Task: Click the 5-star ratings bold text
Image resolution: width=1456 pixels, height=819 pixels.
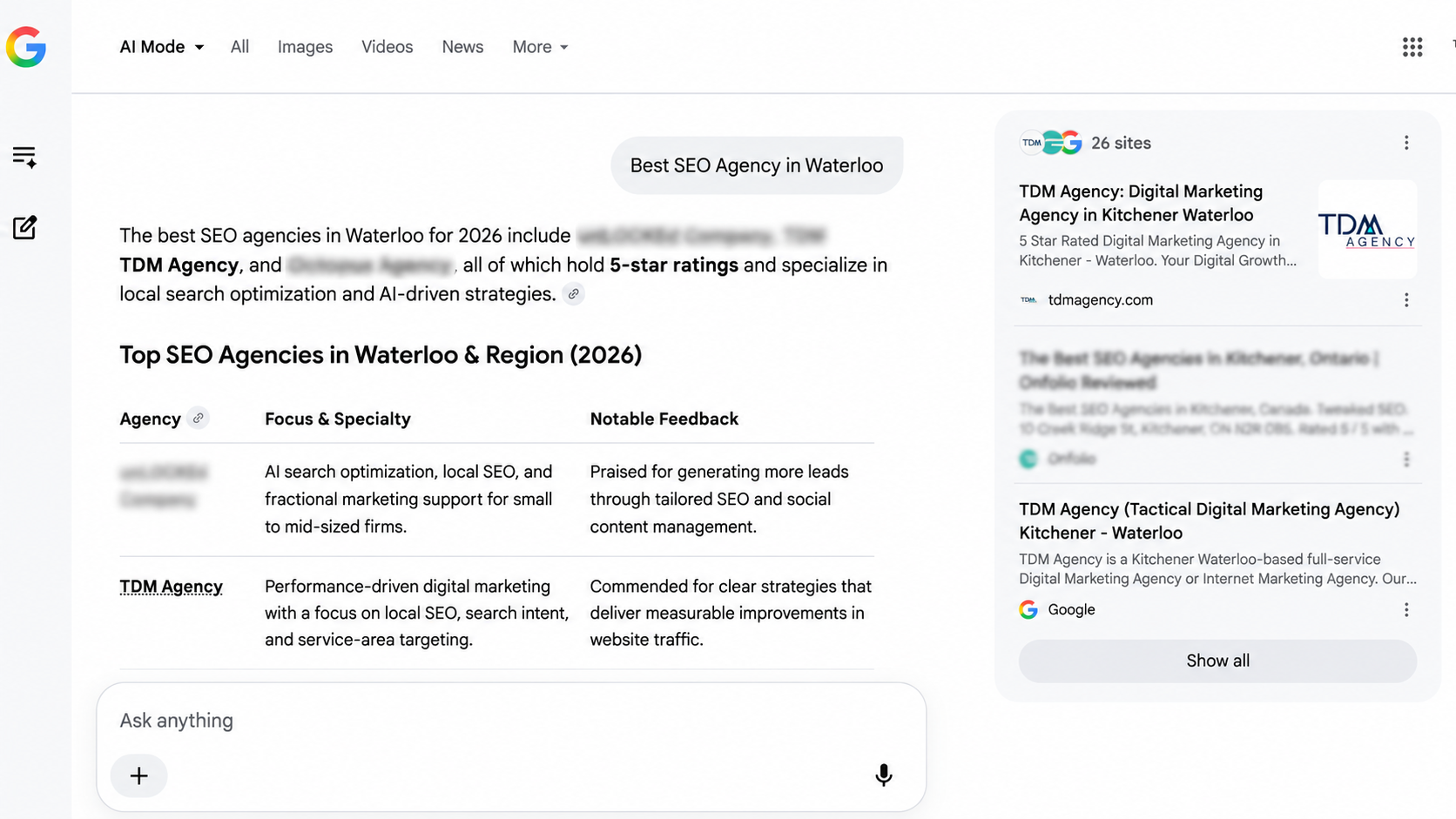Action: (674, 265)
